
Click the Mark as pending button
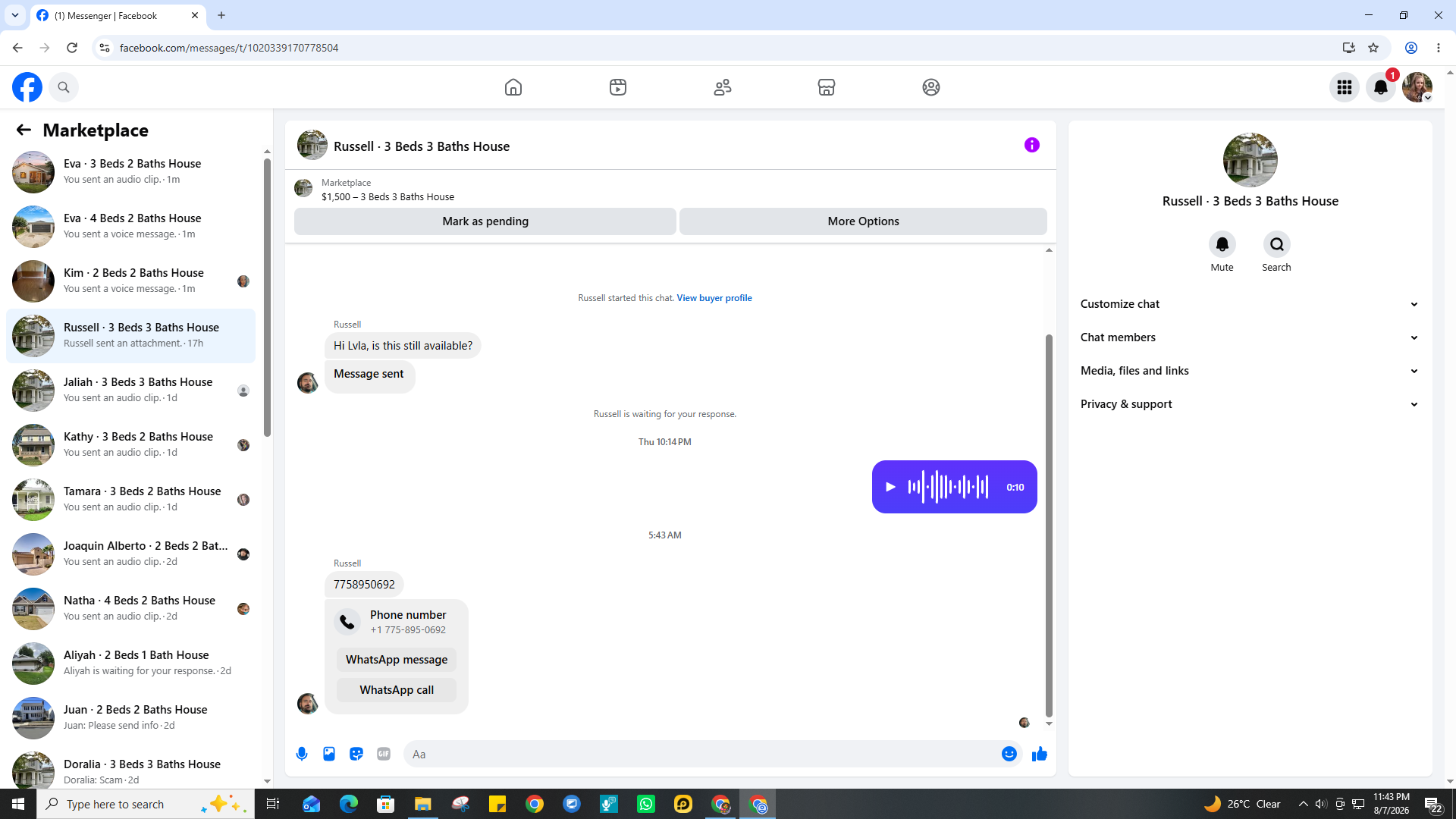(485, 221)
